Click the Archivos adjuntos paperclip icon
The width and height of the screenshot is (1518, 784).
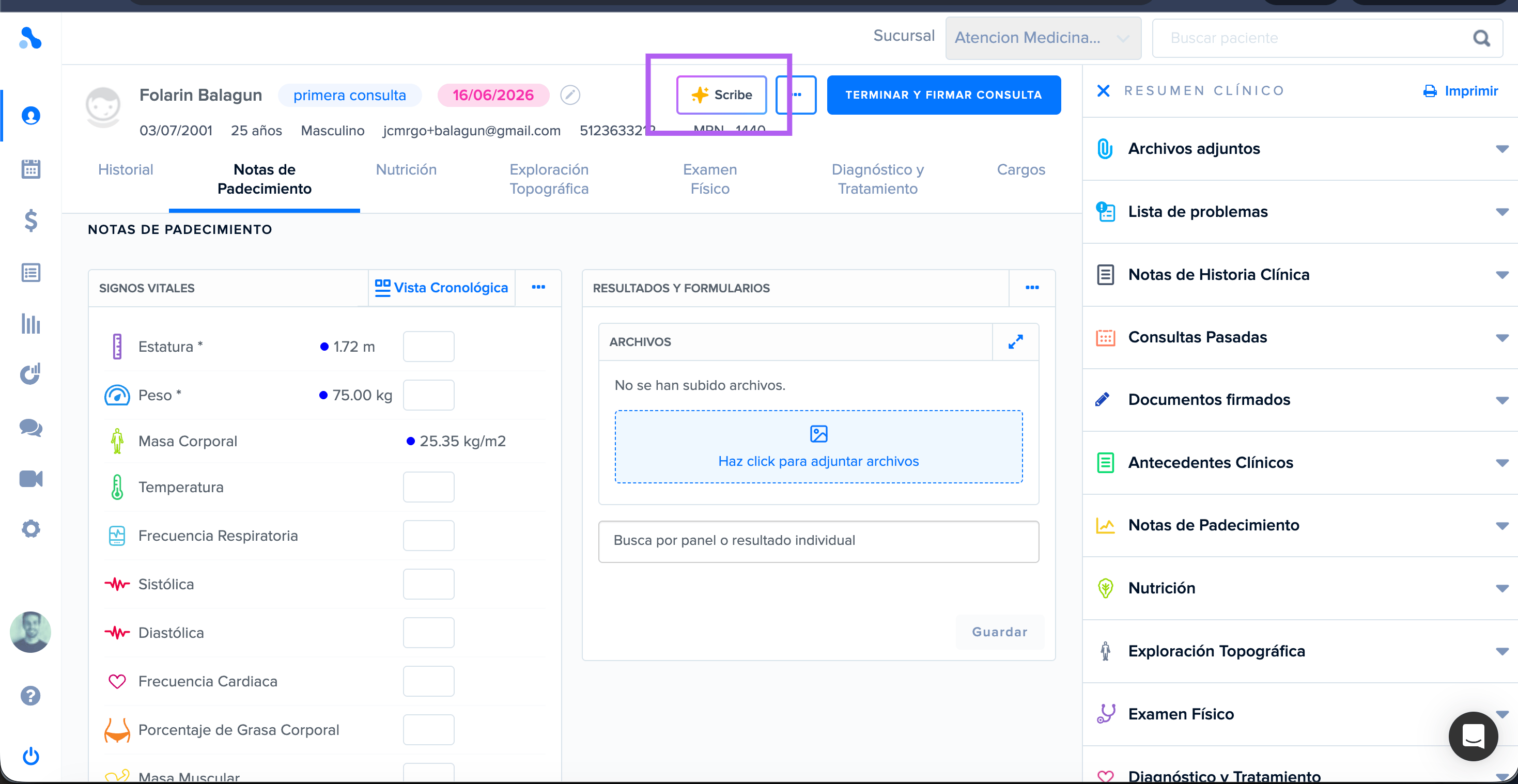pos(1105,148)
